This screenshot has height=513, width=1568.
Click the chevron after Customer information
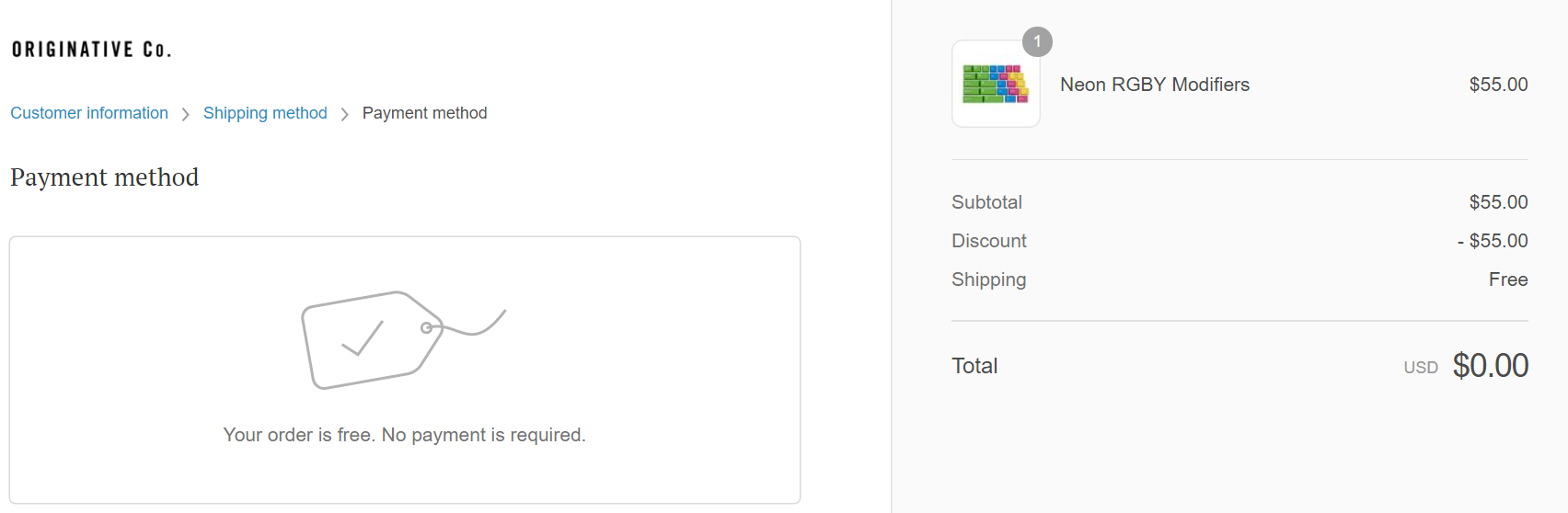pos(186,114)
